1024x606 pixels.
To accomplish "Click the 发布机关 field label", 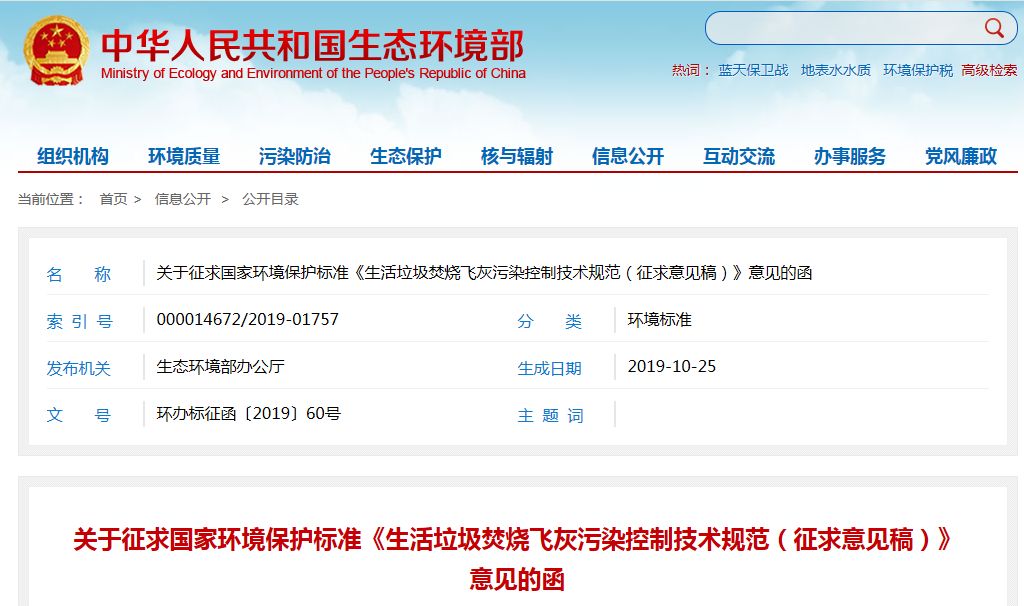I will (78, 368).
